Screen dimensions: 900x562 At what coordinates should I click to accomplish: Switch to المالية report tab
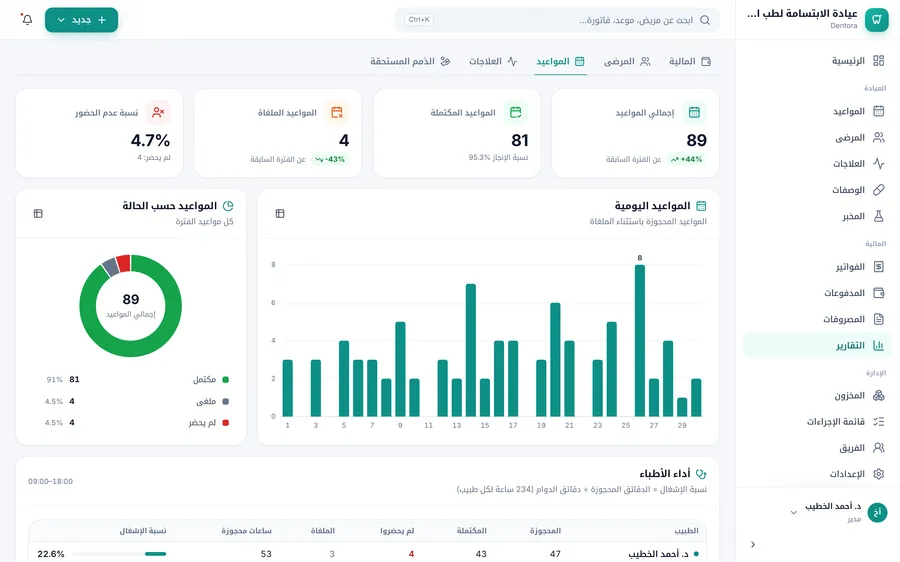[x=690, y=61]
